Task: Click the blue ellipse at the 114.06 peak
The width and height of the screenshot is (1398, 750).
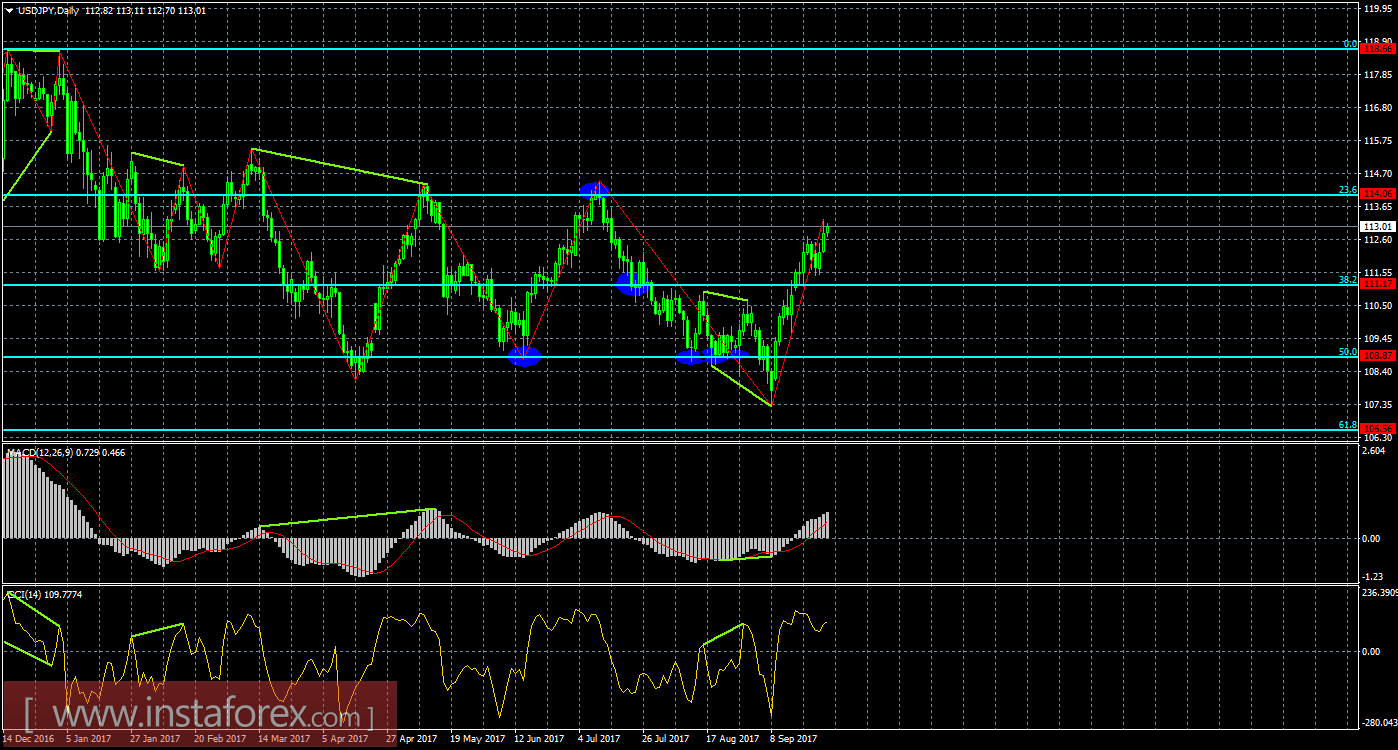Action: point(595,189)
